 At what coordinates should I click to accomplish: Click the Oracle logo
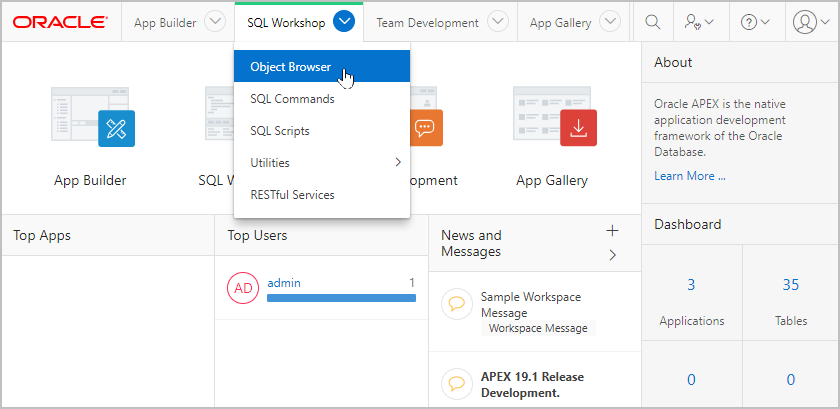pos(61,23)
